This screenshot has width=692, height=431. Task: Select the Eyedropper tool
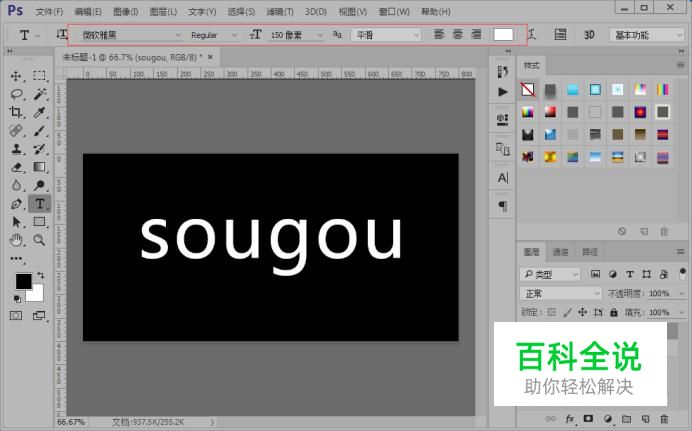coord(39,112)
